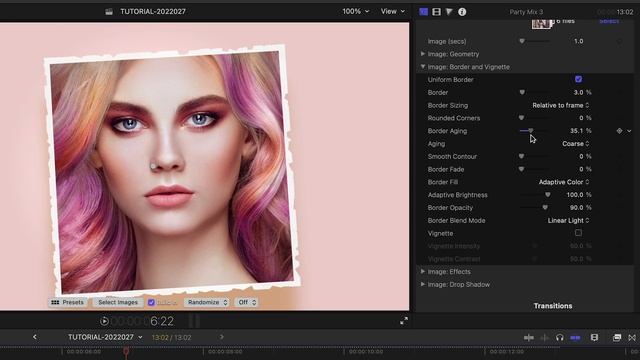Click the Transitions heading in the inspector
The height and width of the screenshot is (360, 640).
553,306
